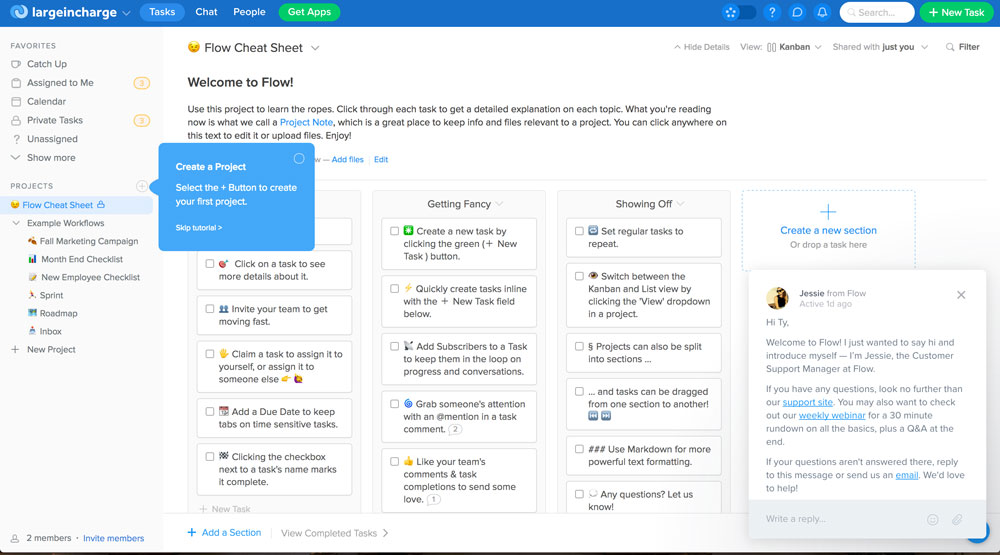The image size is (1000, 555).
Task: Click Hide Details
Action: click(702, 47)
